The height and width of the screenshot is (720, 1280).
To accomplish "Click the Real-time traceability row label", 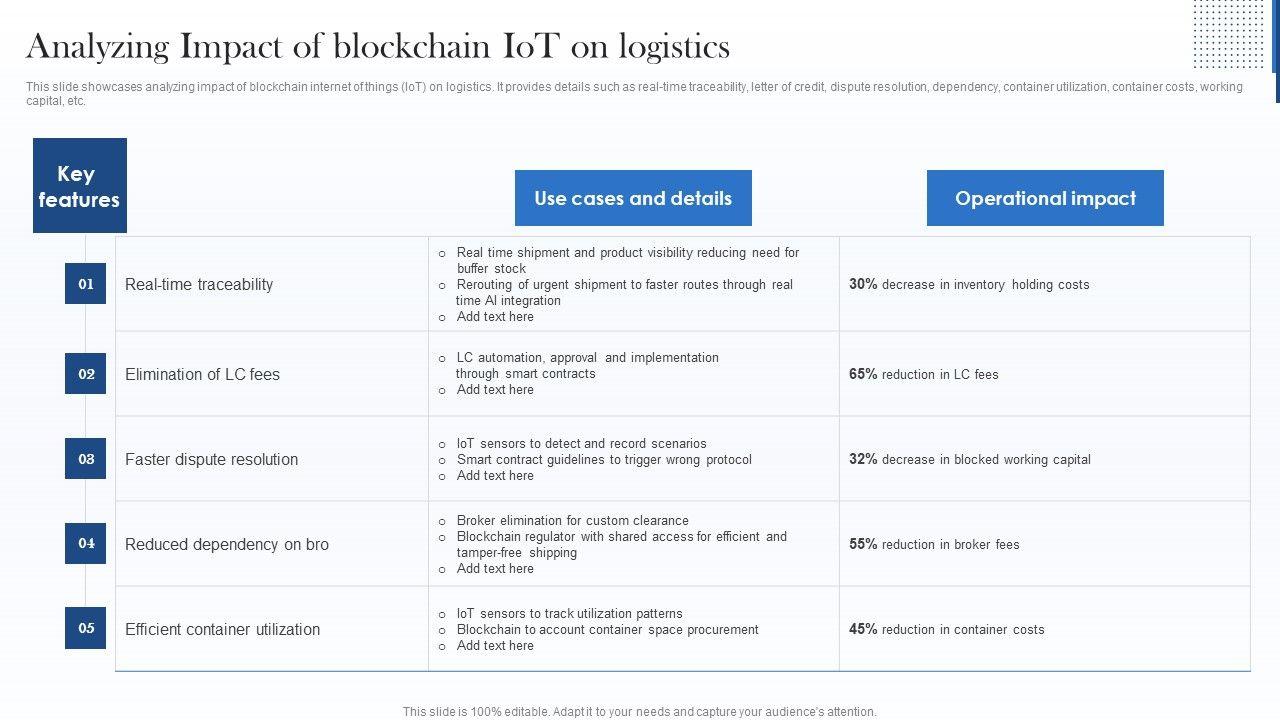I will [199, 285].
